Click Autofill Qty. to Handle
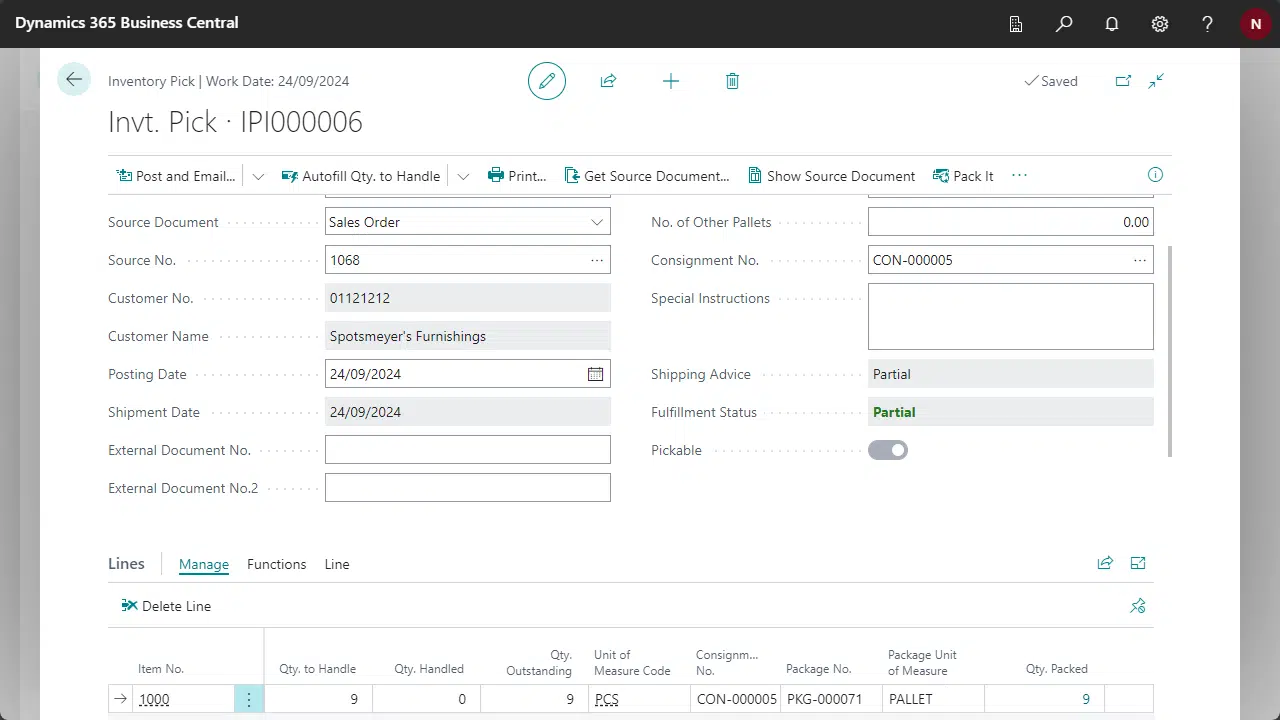This screenshot has width=1280, height=720. (x=361, y=176)
